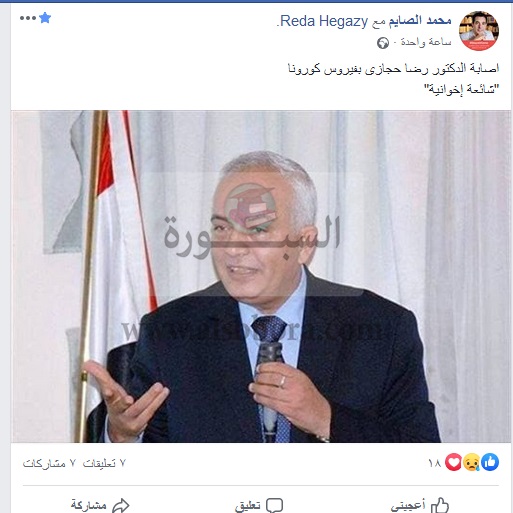This screenshot has height=513, width=513.
Task: Click the blue like reaction icon
Action: (x=490, y=462)
